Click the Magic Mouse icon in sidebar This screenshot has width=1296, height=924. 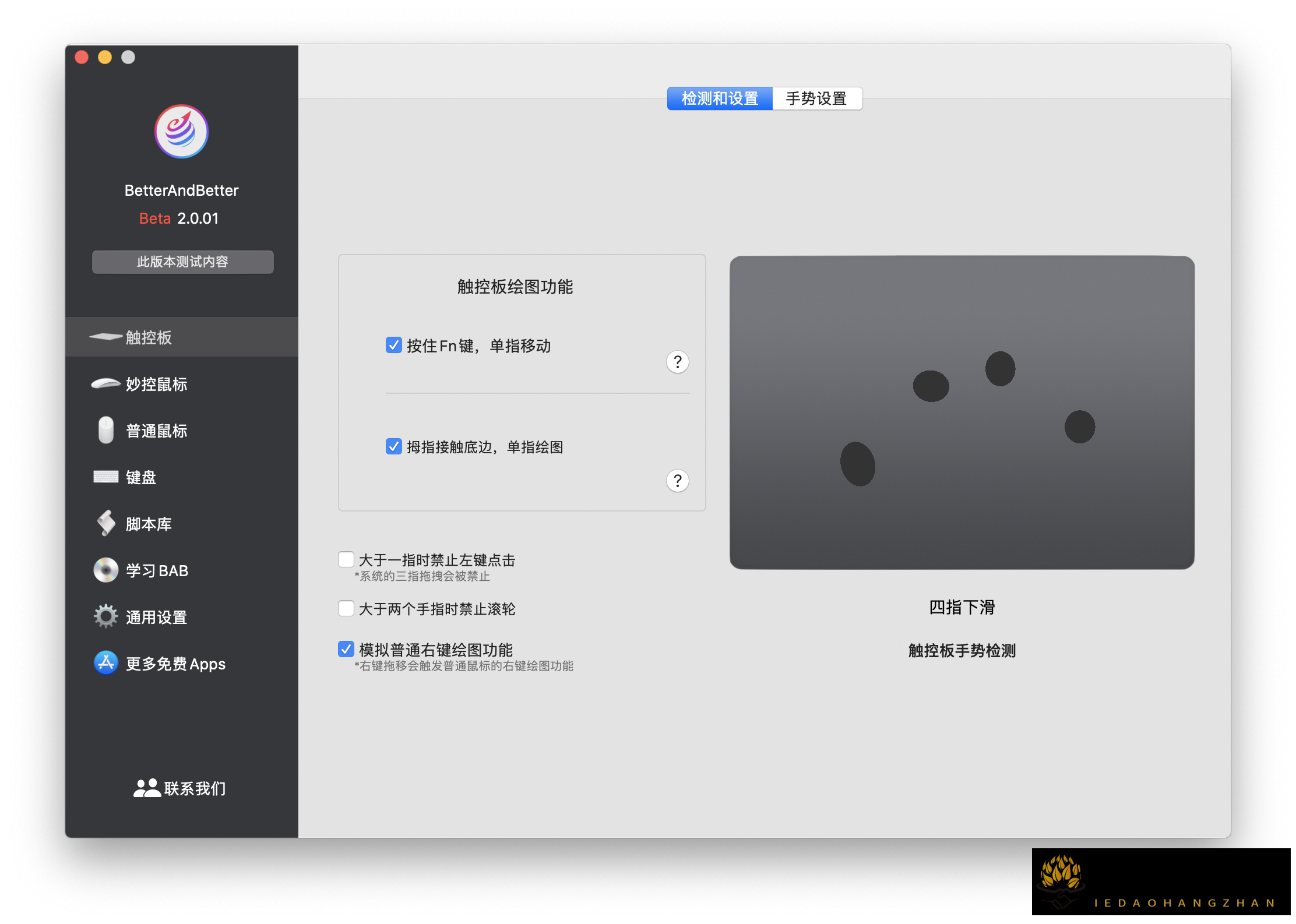(105, 383)
